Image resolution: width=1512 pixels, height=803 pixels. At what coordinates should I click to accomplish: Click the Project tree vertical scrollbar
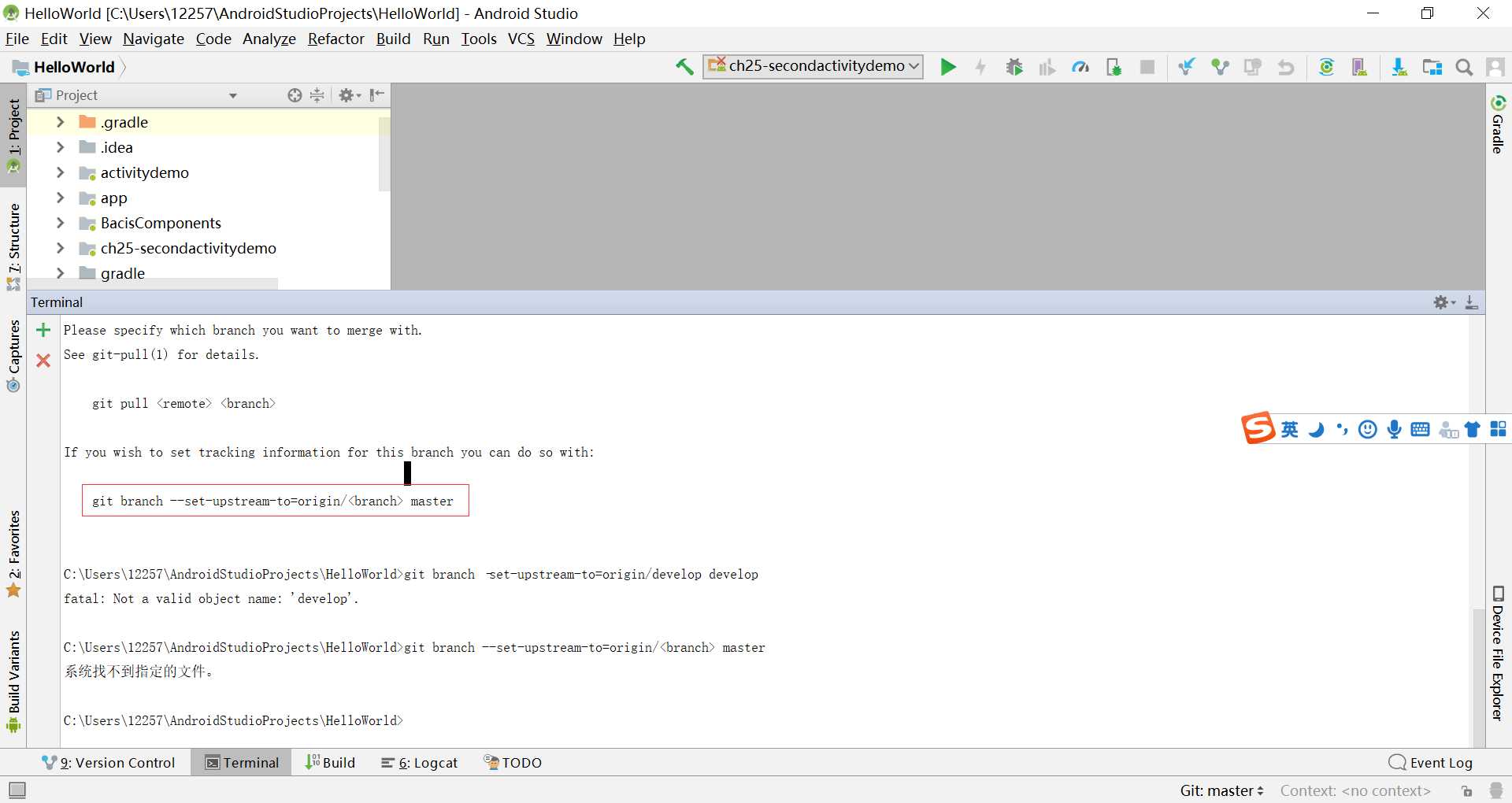(384, 154)
